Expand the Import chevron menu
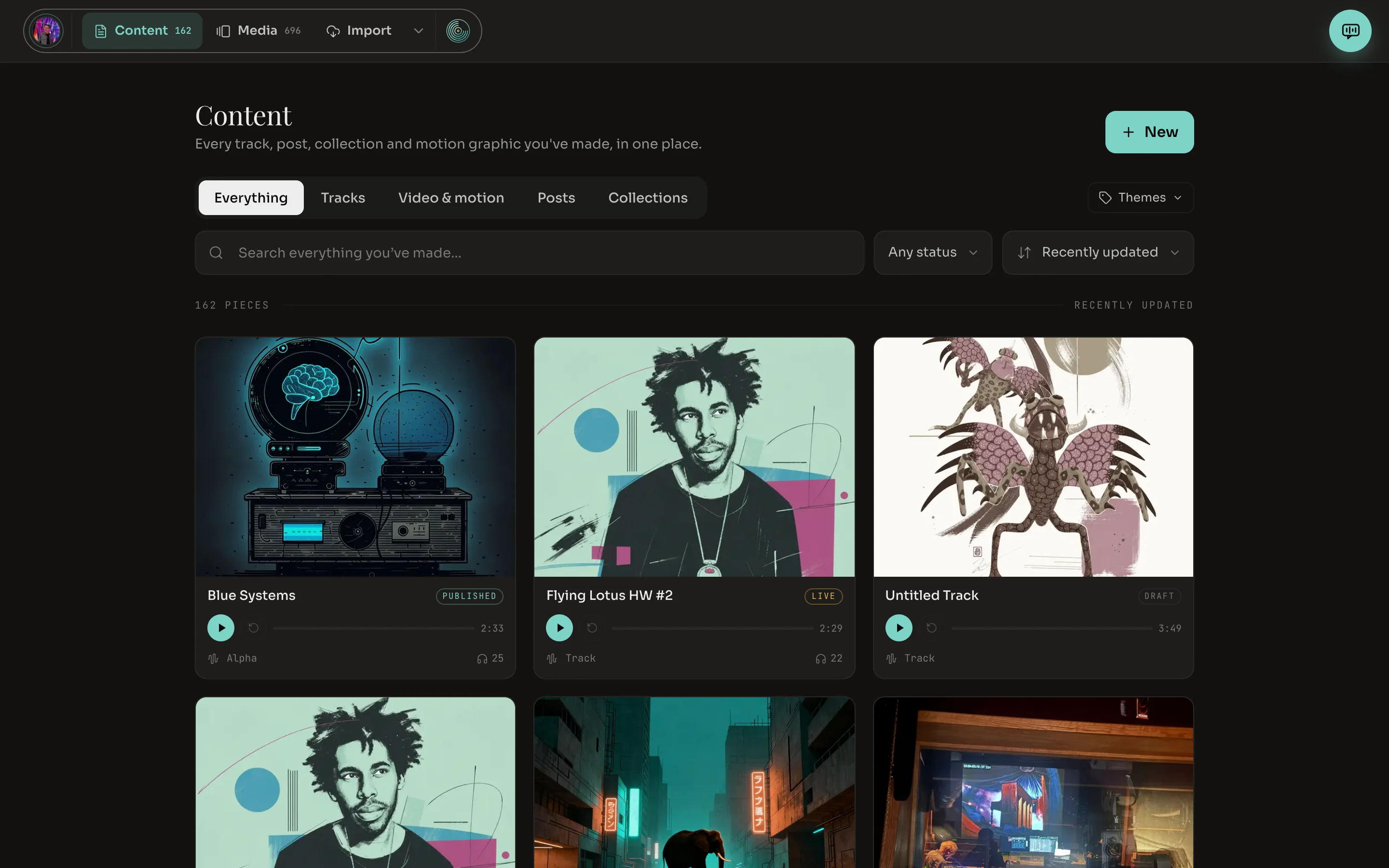 tap(419, 31)
